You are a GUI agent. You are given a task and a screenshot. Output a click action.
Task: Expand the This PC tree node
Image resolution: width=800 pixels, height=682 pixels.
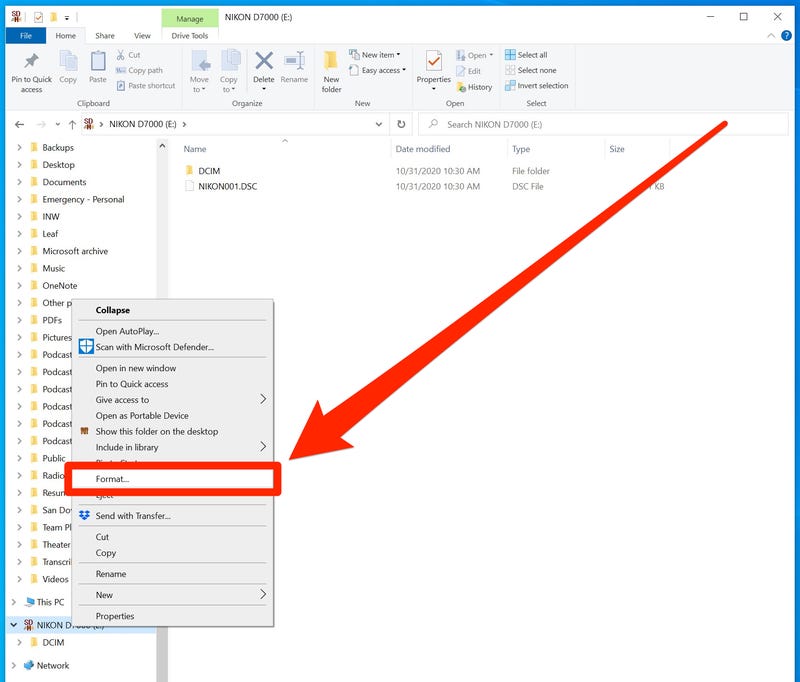[x=14, y=602]
